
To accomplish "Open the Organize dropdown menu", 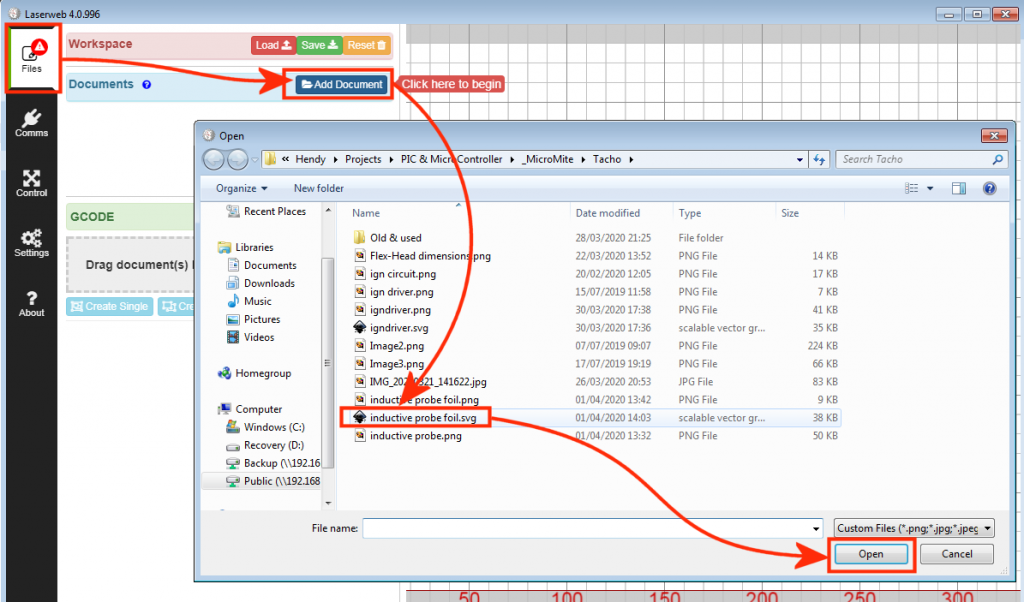I will tap(241, 188).
